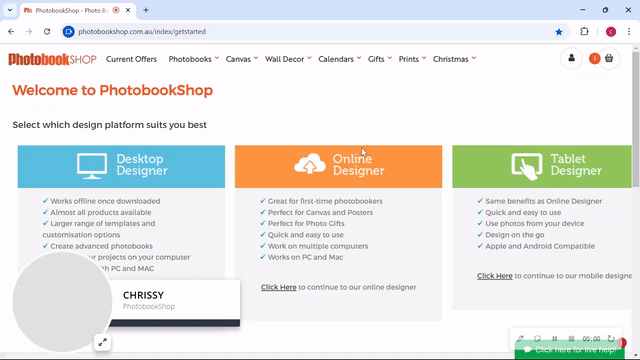Expand the webcam bubble with arrows icon
Viewport: 640px width, 360px height.
102,342
